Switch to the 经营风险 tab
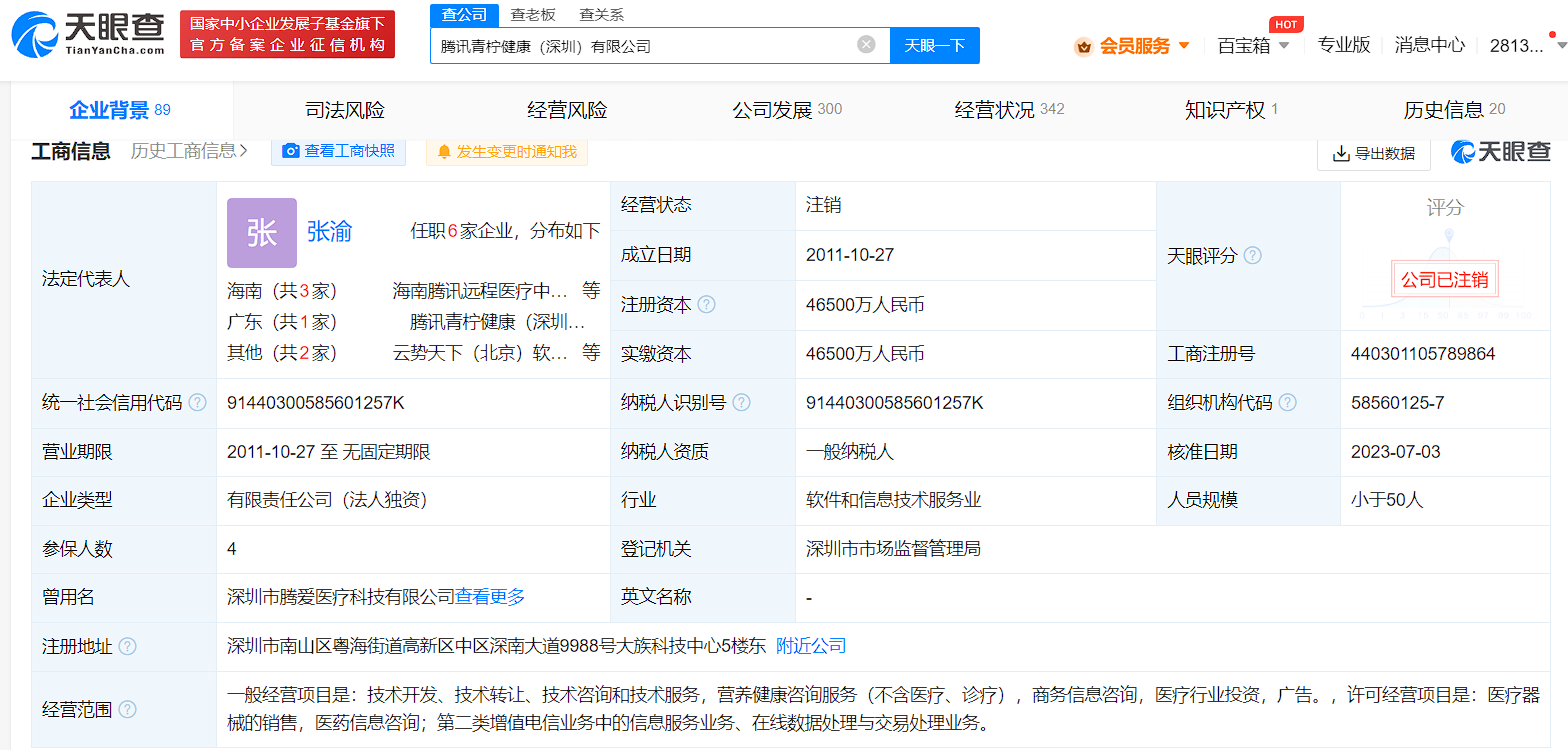Viewport: 1568px width, 750px height. [x=567, y=110]
